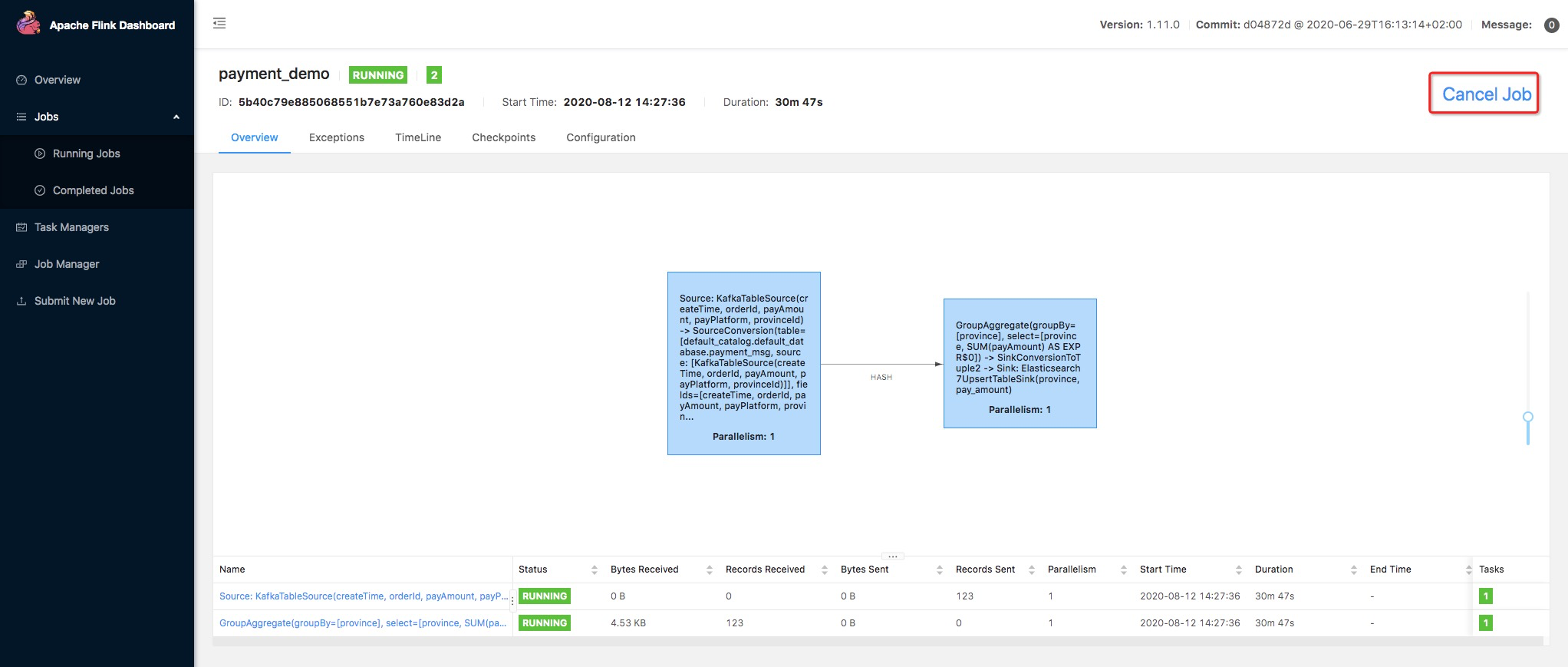Viewport: 1568px width, 667px height.
Task: Click the Apache Flink squirrel logo
Action: 28,23
